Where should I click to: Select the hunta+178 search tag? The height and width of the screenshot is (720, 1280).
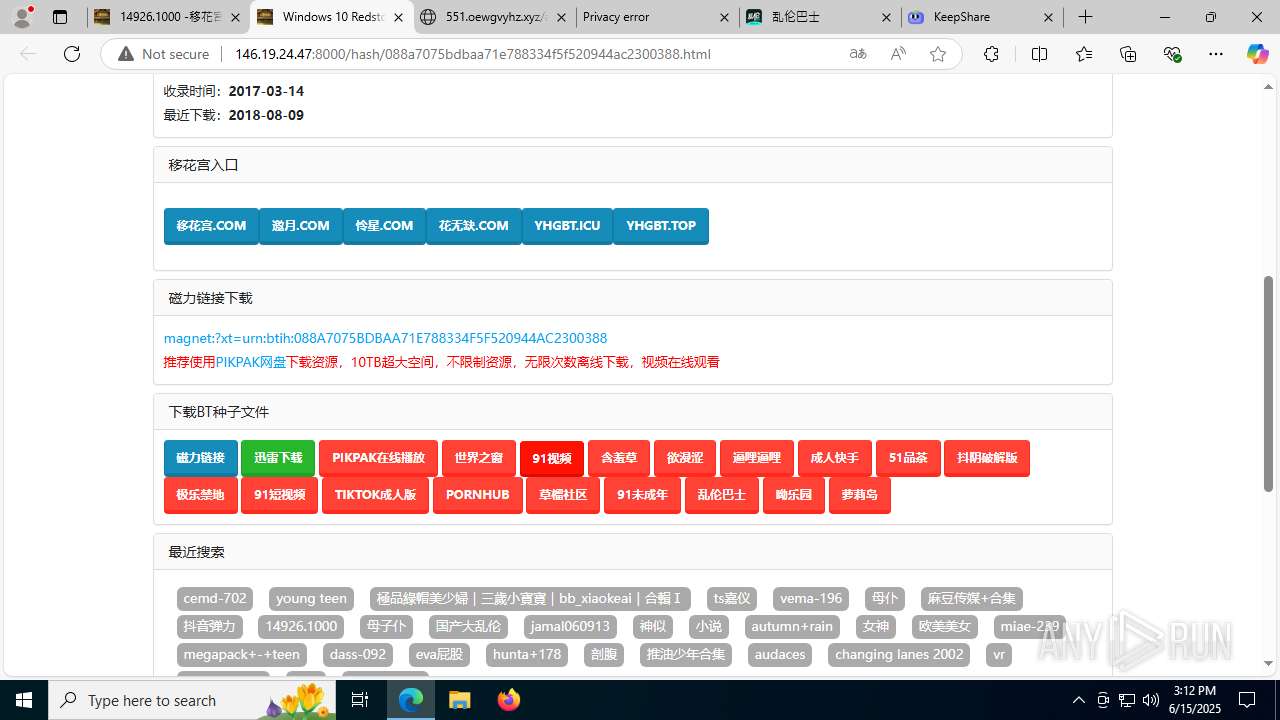point(527,655)
